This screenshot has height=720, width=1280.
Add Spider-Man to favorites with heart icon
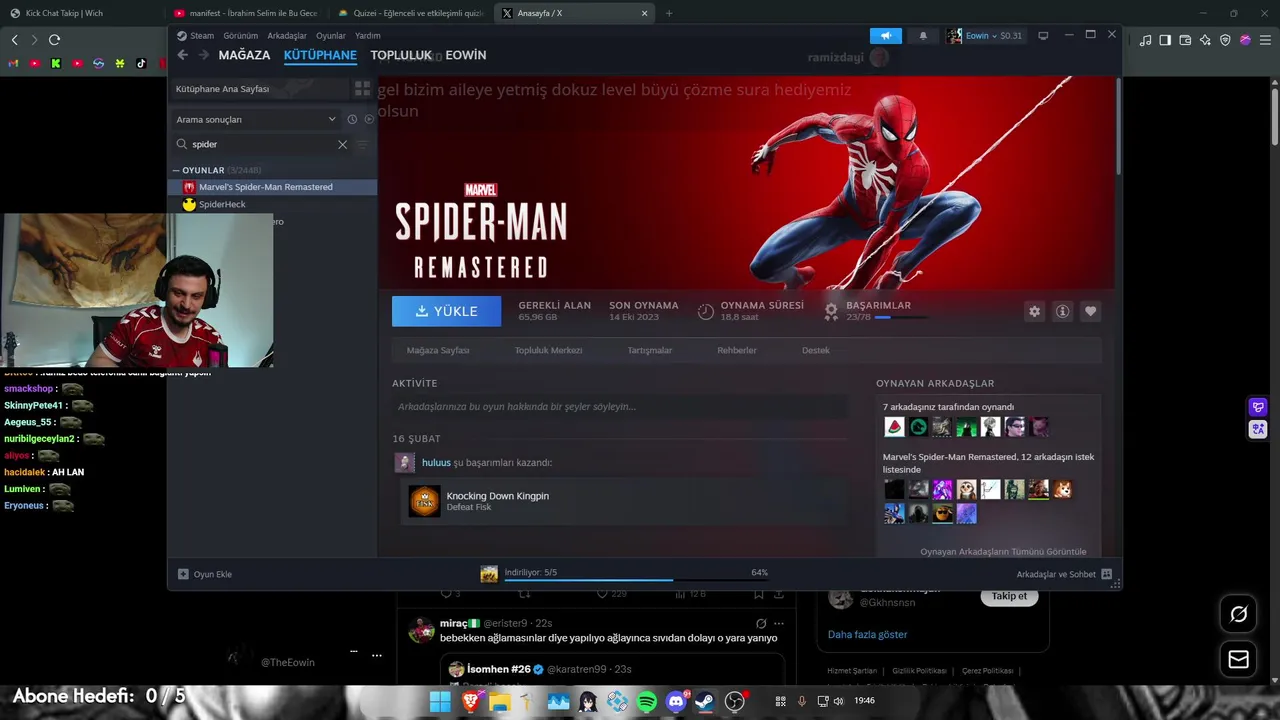[1090, 311]
